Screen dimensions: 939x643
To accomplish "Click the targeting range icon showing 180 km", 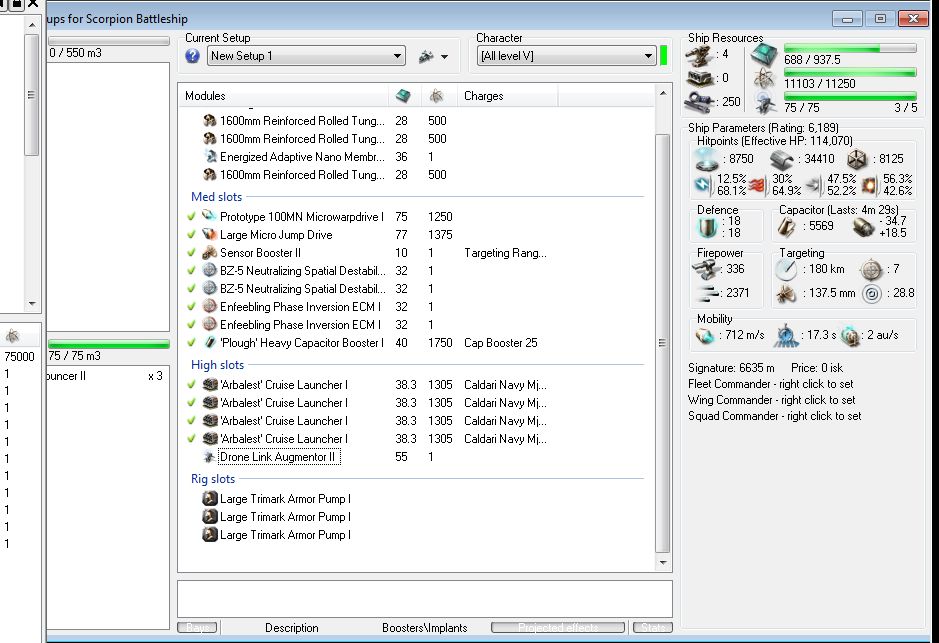I will coord(786,269).
